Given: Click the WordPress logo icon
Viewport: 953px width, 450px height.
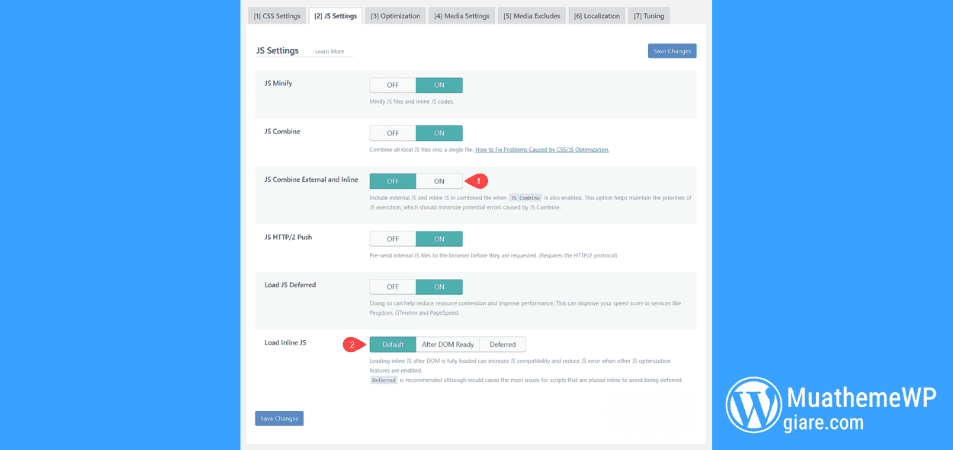Looking at the screenshot, I should pyautogui.click(x=753, y=405).
